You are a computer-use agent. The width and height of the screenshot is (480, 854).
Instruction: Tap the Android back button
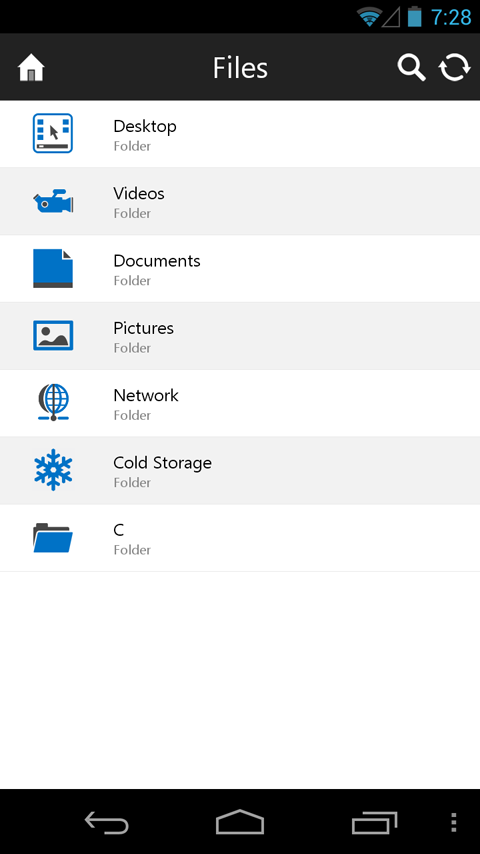(x=107, y=822)
